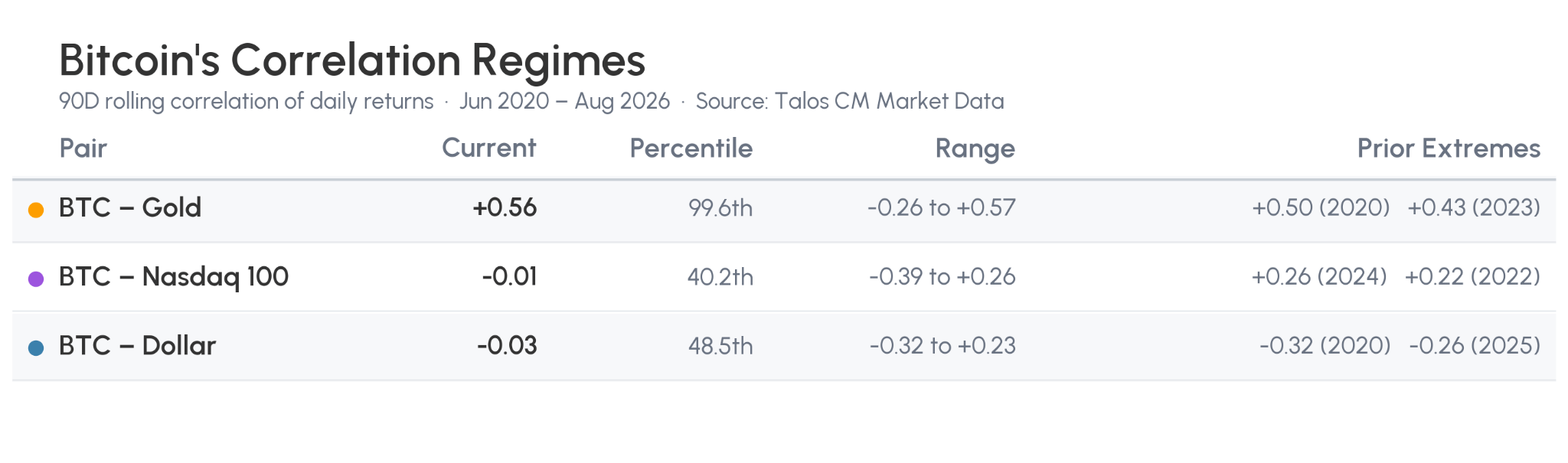Click the BTC – Nasdaq 100 pair label
Viewport: 1568px width, 463px height.
(174, 277)
